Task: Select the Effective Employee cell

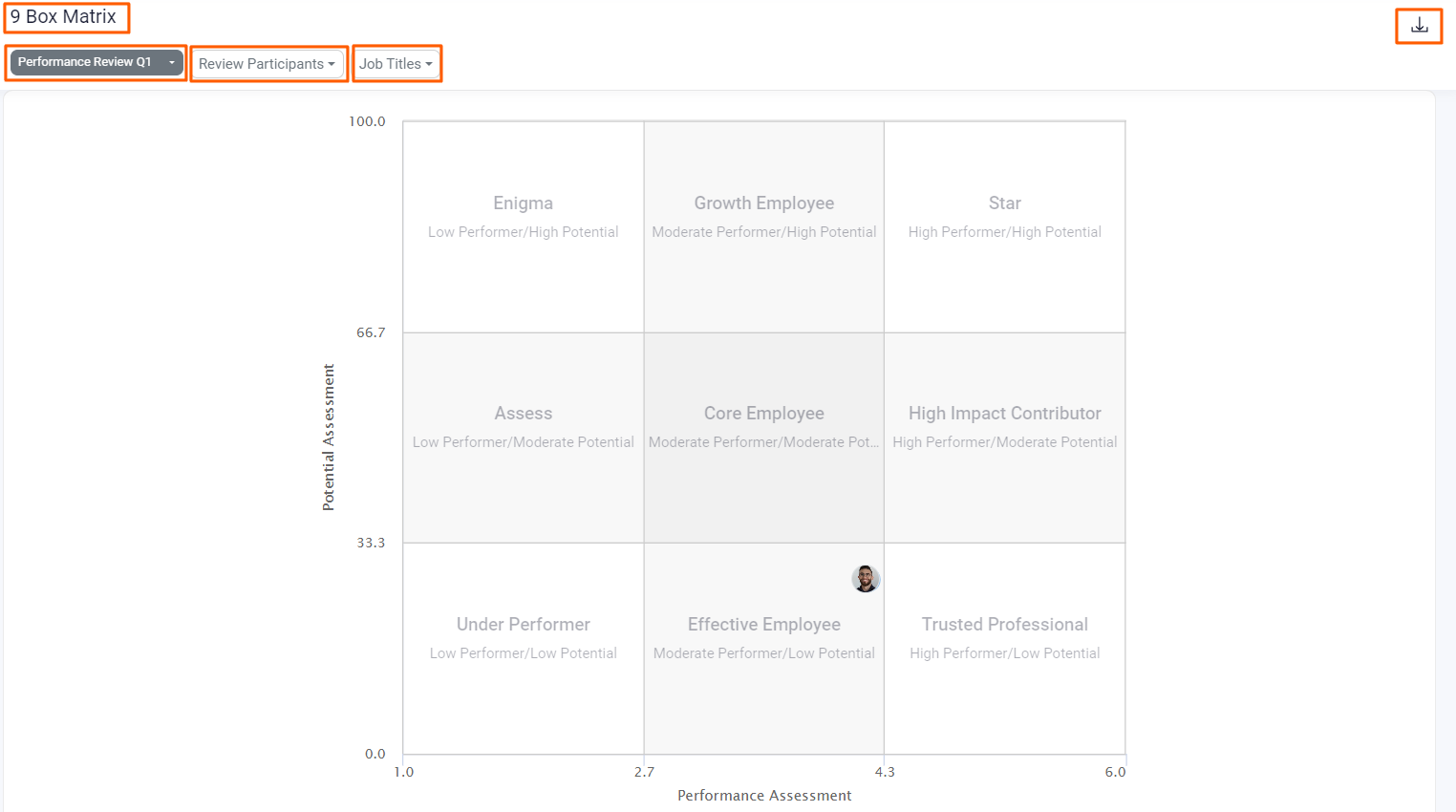Action: click(763, 645)
